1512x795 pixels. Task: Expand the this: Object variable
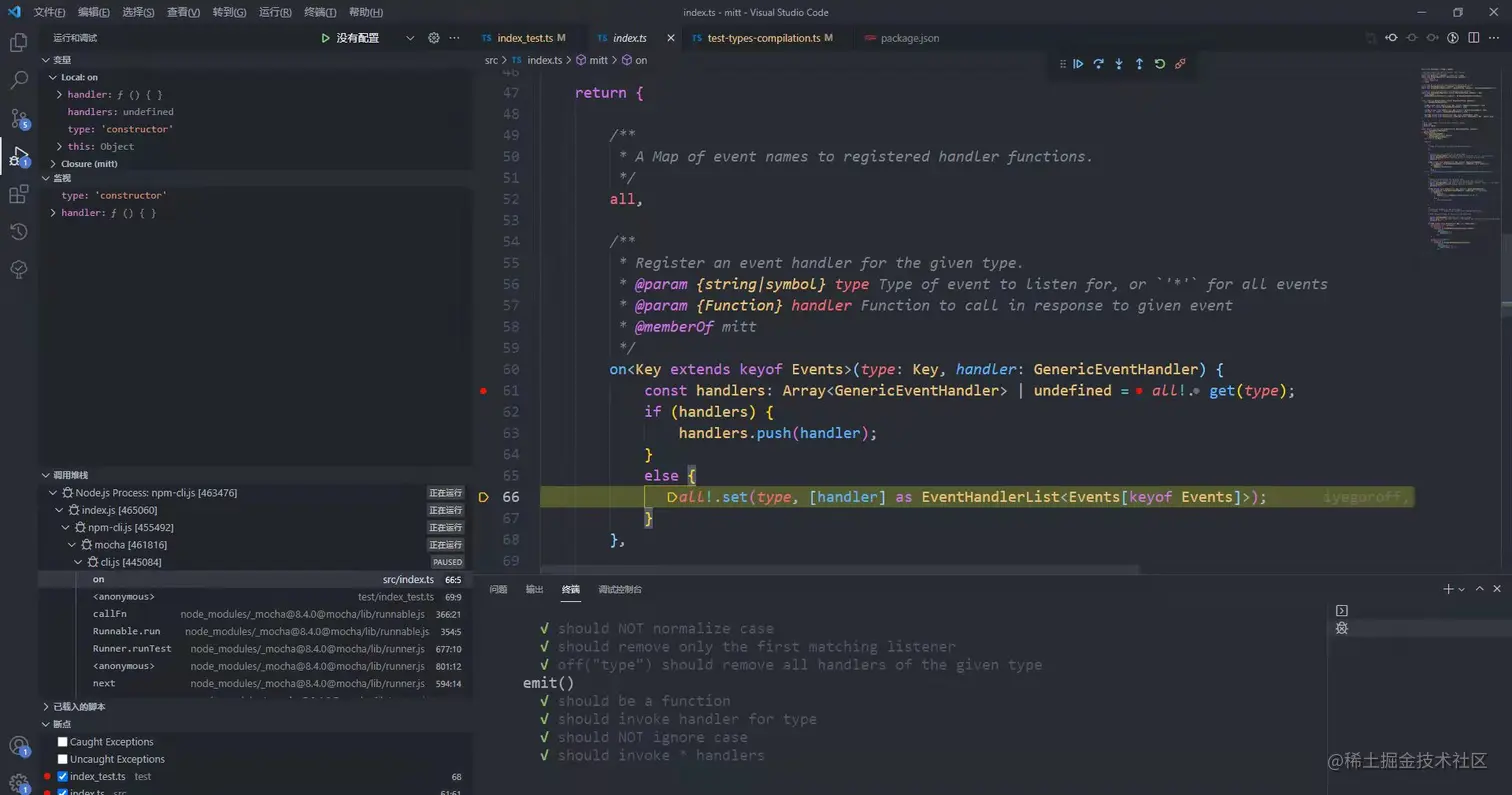[x=60, y=146]
